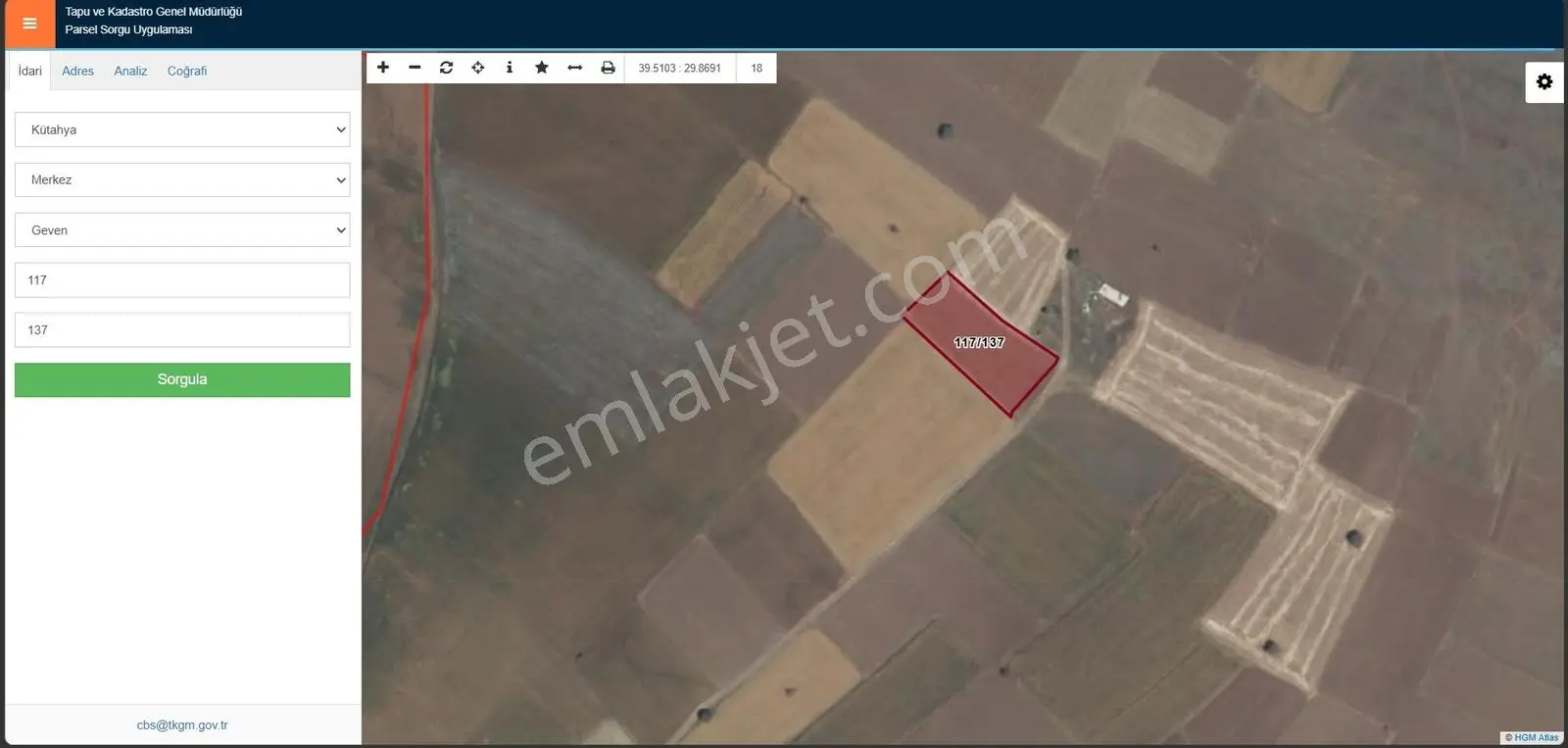Image resolution: width=1568 pixels, height=748 pixels.
Task: Zoom out with the minus icon
Action: click(x=415, y=68)
